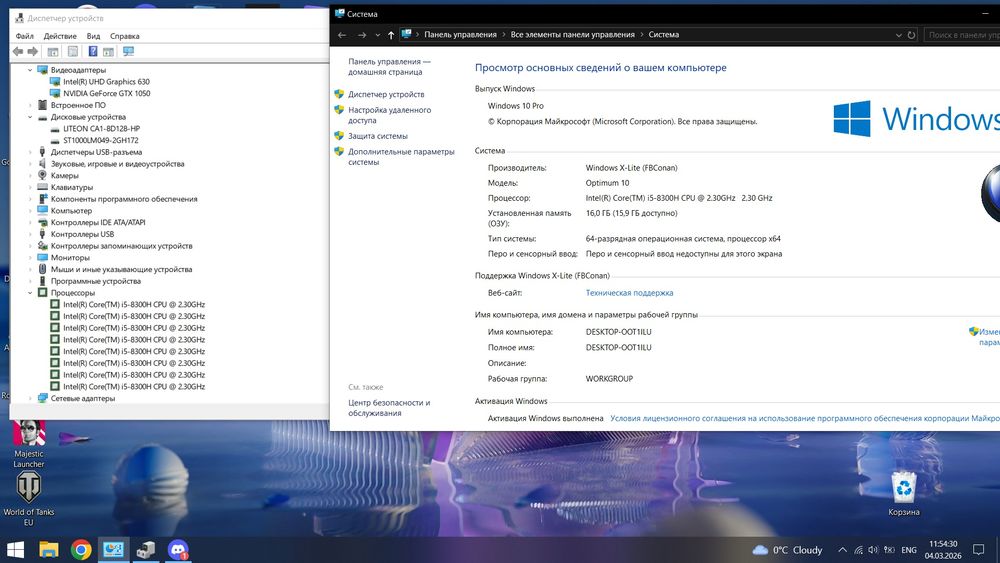Expand Компоненты программного обеспечения category

tap(30, 199)
